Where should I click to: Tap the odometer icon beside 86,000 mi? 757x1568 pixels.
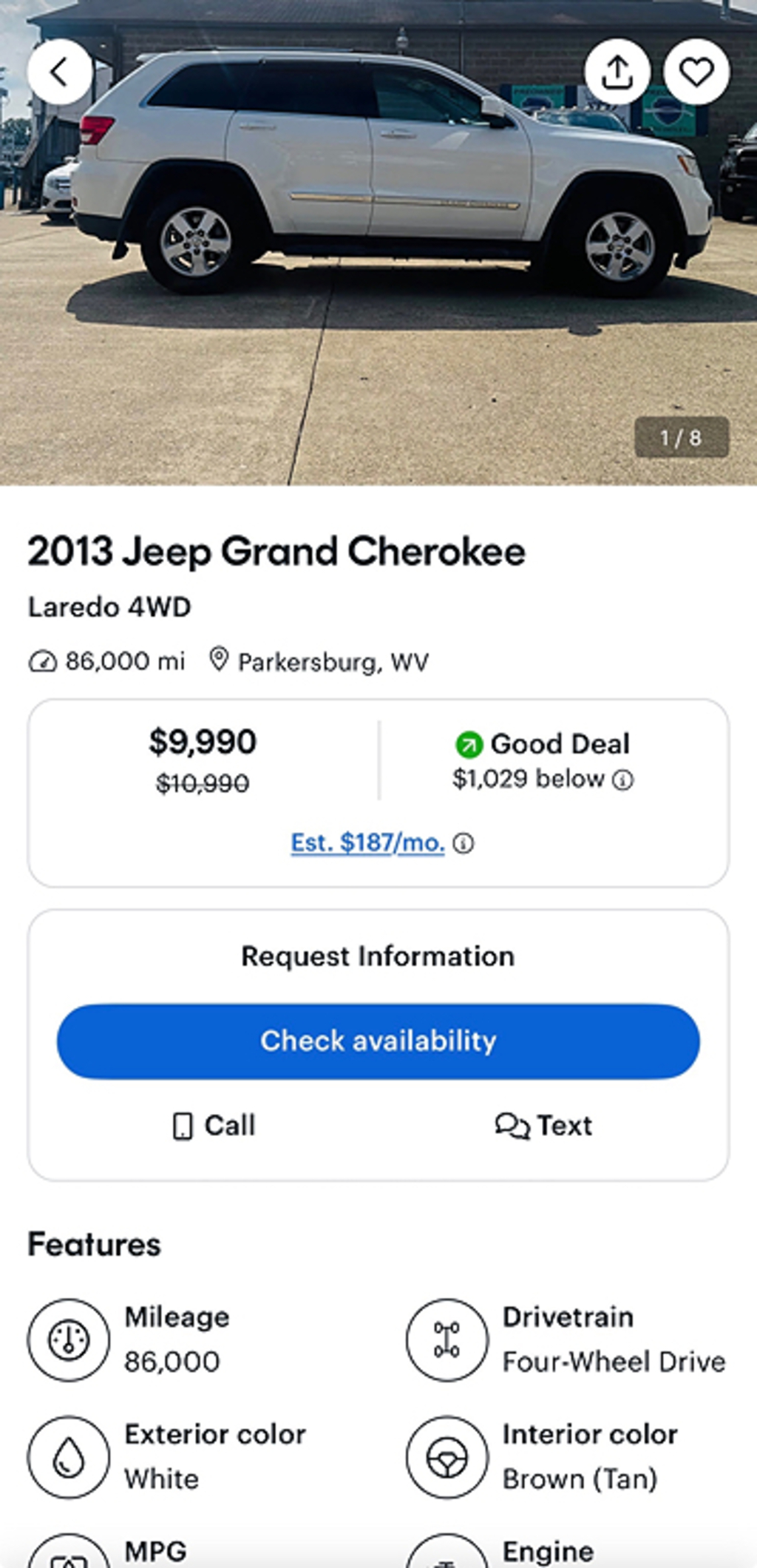42,661
